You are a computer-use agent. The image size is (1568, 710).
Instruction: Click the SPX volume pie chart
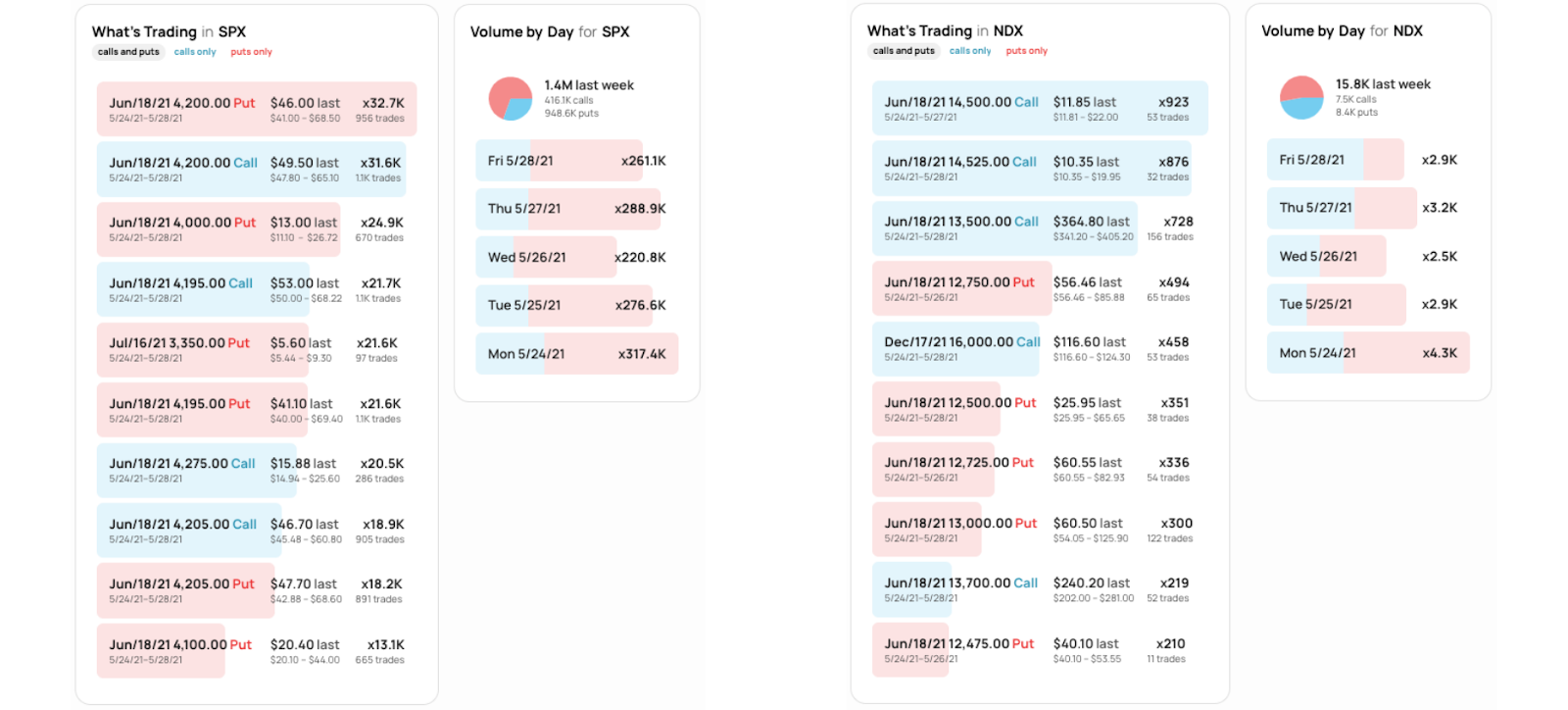click(510, 99)
